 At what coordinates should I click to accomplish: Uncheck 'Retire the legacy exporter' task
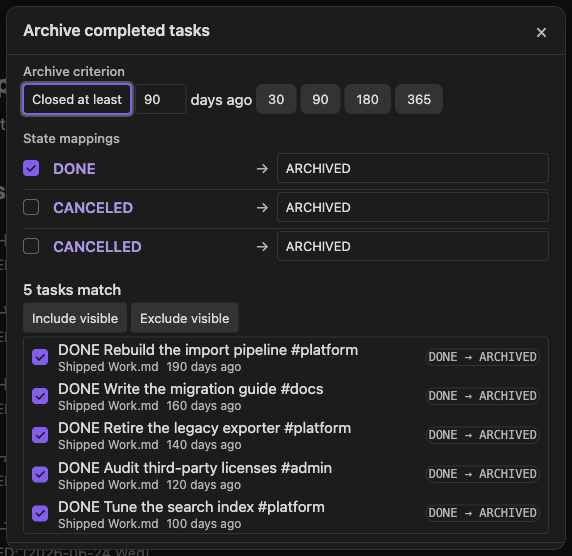40,435
